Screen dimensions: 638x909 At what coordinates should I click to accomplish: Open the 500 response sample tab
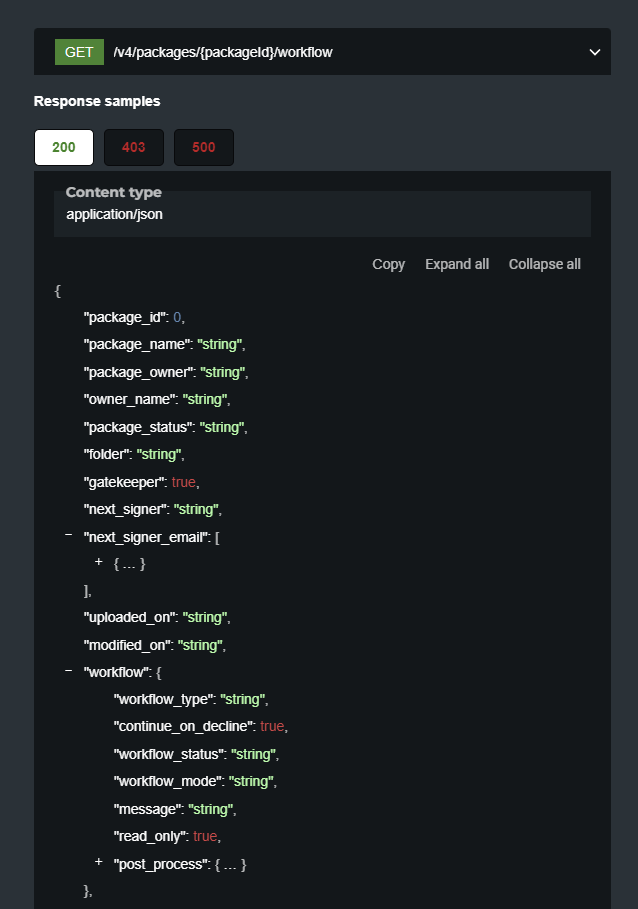click(203, 147)
